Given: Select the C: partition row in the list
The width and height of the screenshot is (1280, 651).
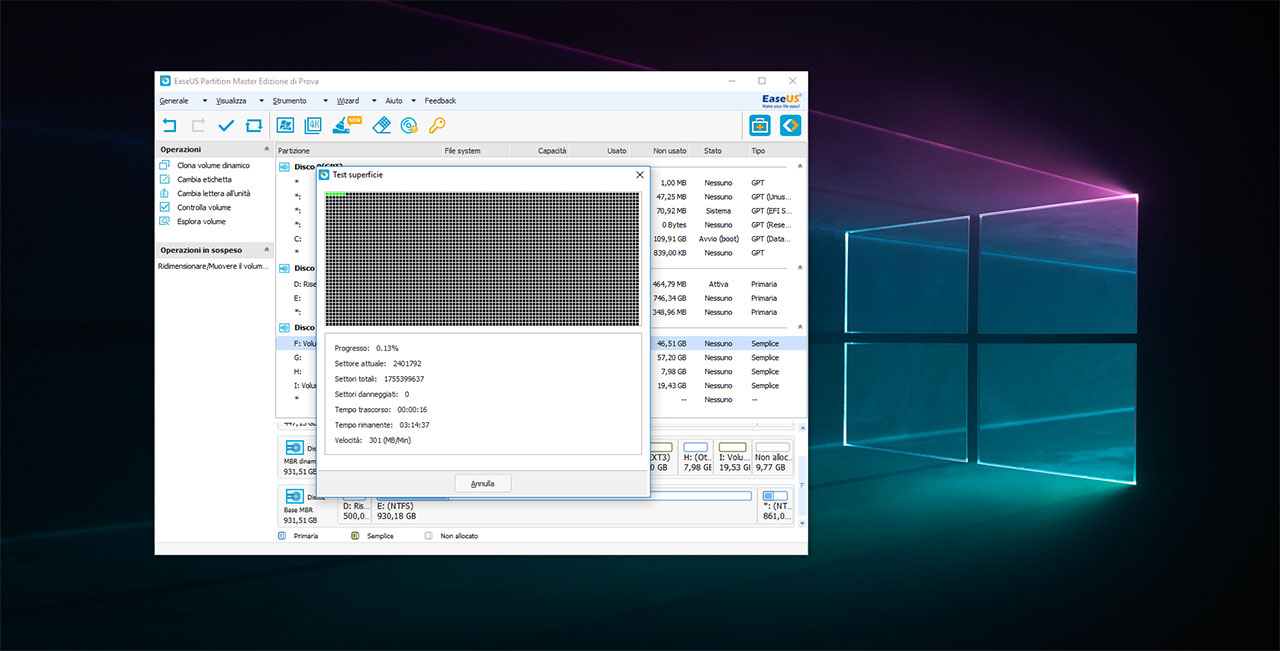Looking at the screenshot, I should tap(541, 239).
